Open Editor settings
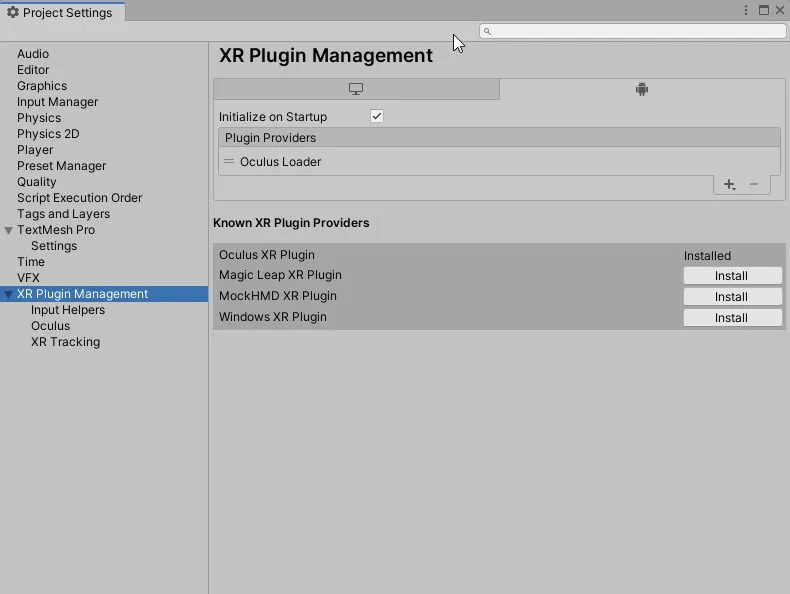The image size is (790, 594). (33, 70)
